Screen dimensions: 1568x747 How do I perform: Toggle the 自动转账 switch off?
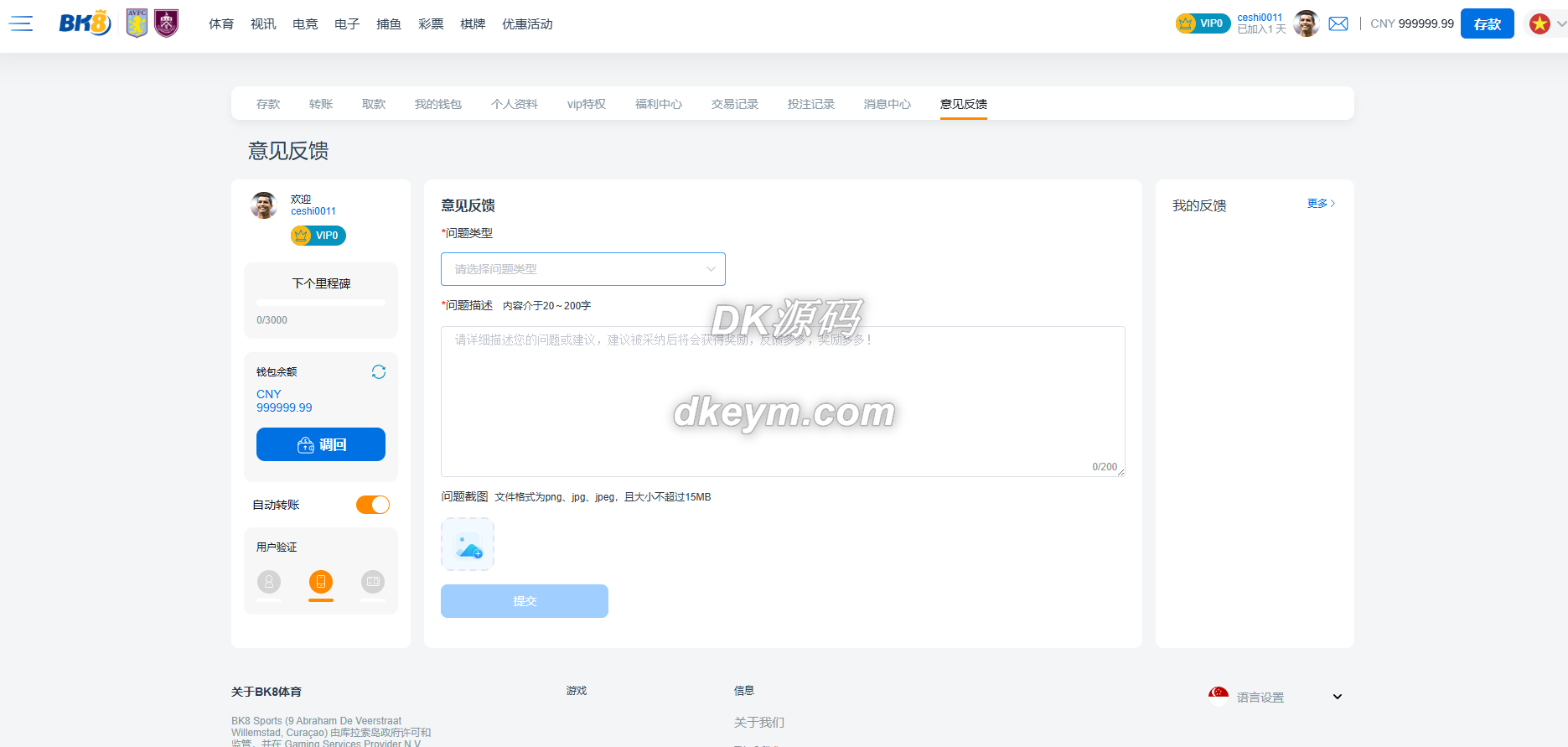[x=373, y=505]
